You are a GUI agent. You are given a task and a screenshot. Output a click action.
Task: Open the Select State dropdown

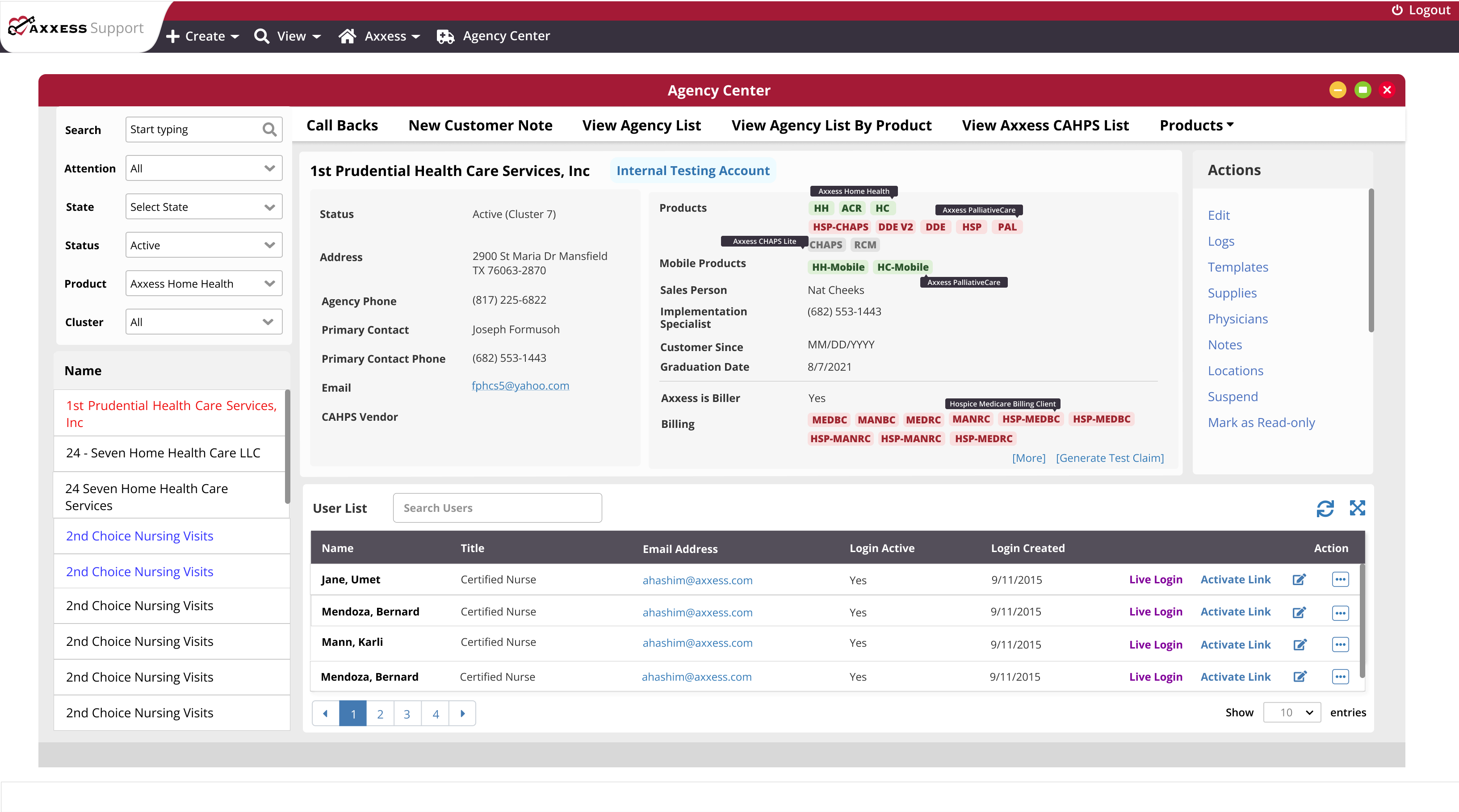[203, 207]
